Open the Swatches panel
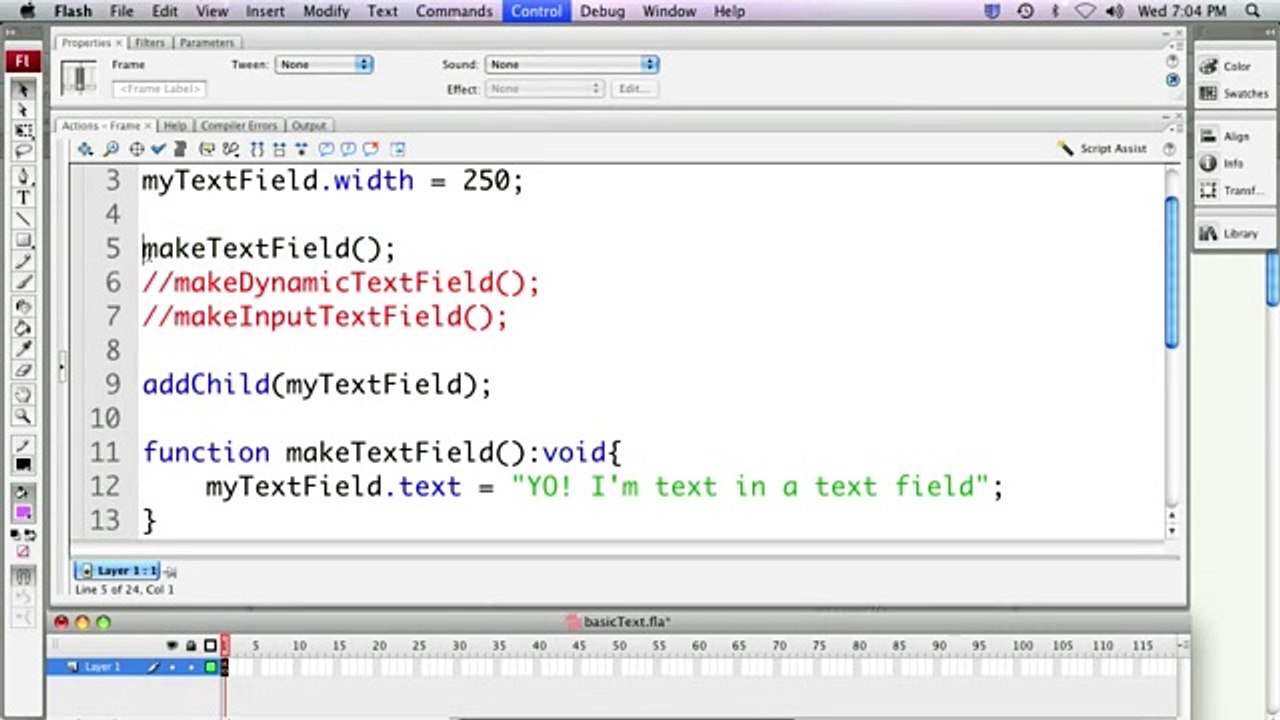This screenshot has width=1280, height=720. click(x=1235, y=93)
